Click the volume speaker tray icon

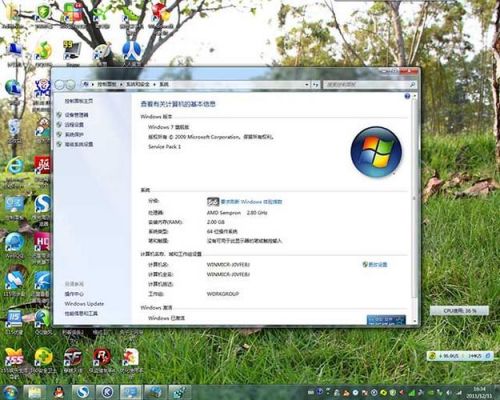click(x=449, y=393)
